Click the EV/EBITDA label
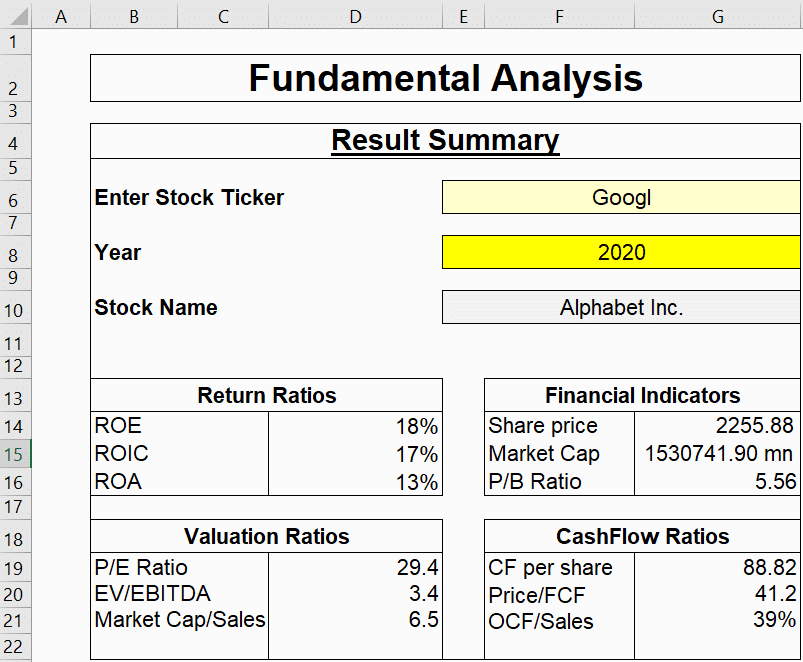 click(x=153, y=593)
